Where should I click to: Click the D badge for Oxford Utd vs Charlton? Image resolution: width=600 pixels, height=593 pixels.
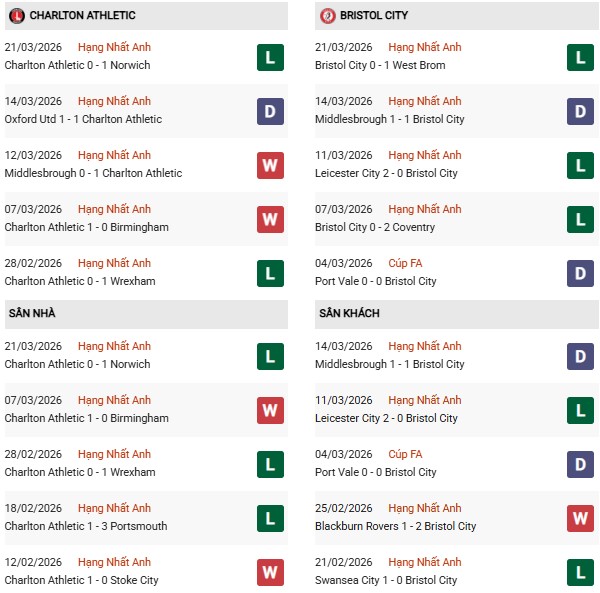pyautogui.click(x=270, y=111)
